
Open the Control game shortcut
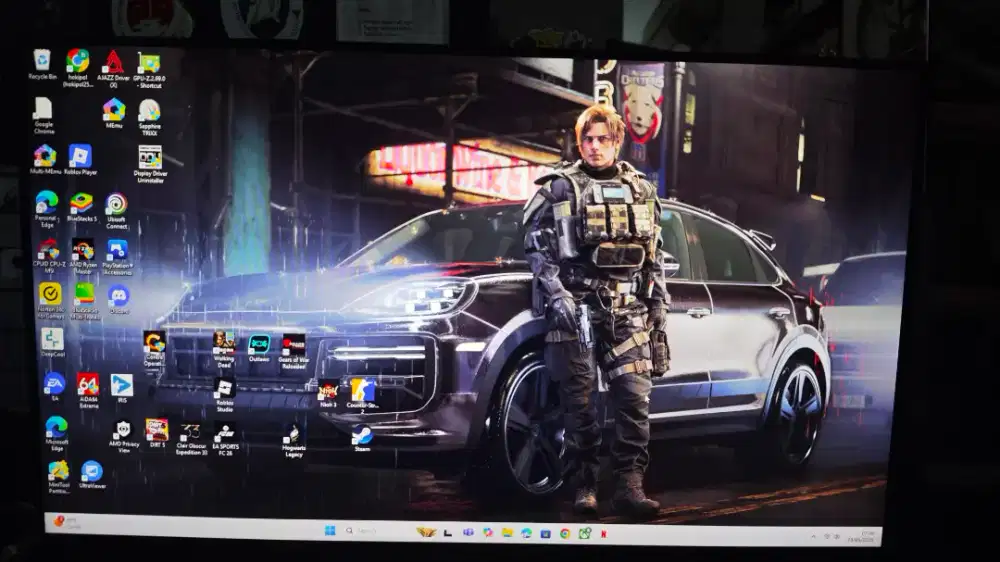point(154,348)
